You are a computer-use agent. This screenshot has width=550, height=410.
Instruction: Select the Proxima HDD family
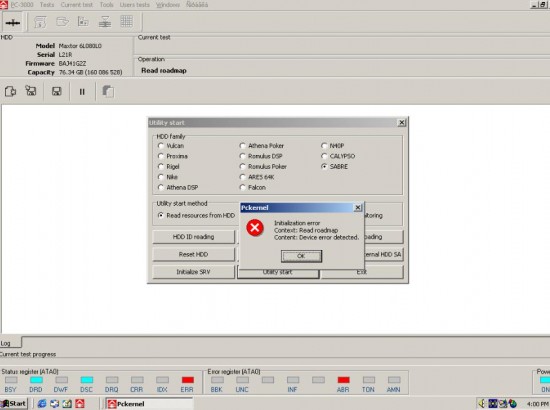point(161,156)
